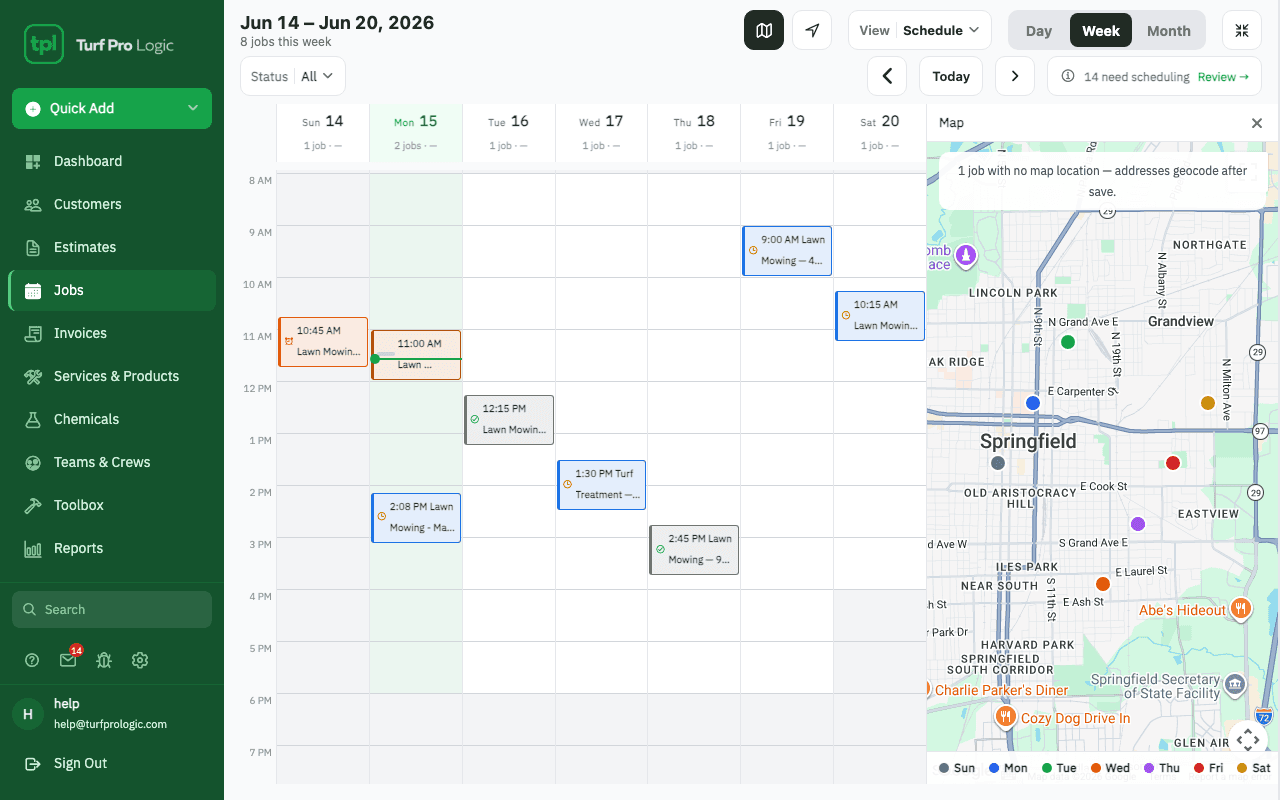This screenshot has height=800, width=1280.
Task: Click the gray Sunday map pin
Action: [997, 463]
